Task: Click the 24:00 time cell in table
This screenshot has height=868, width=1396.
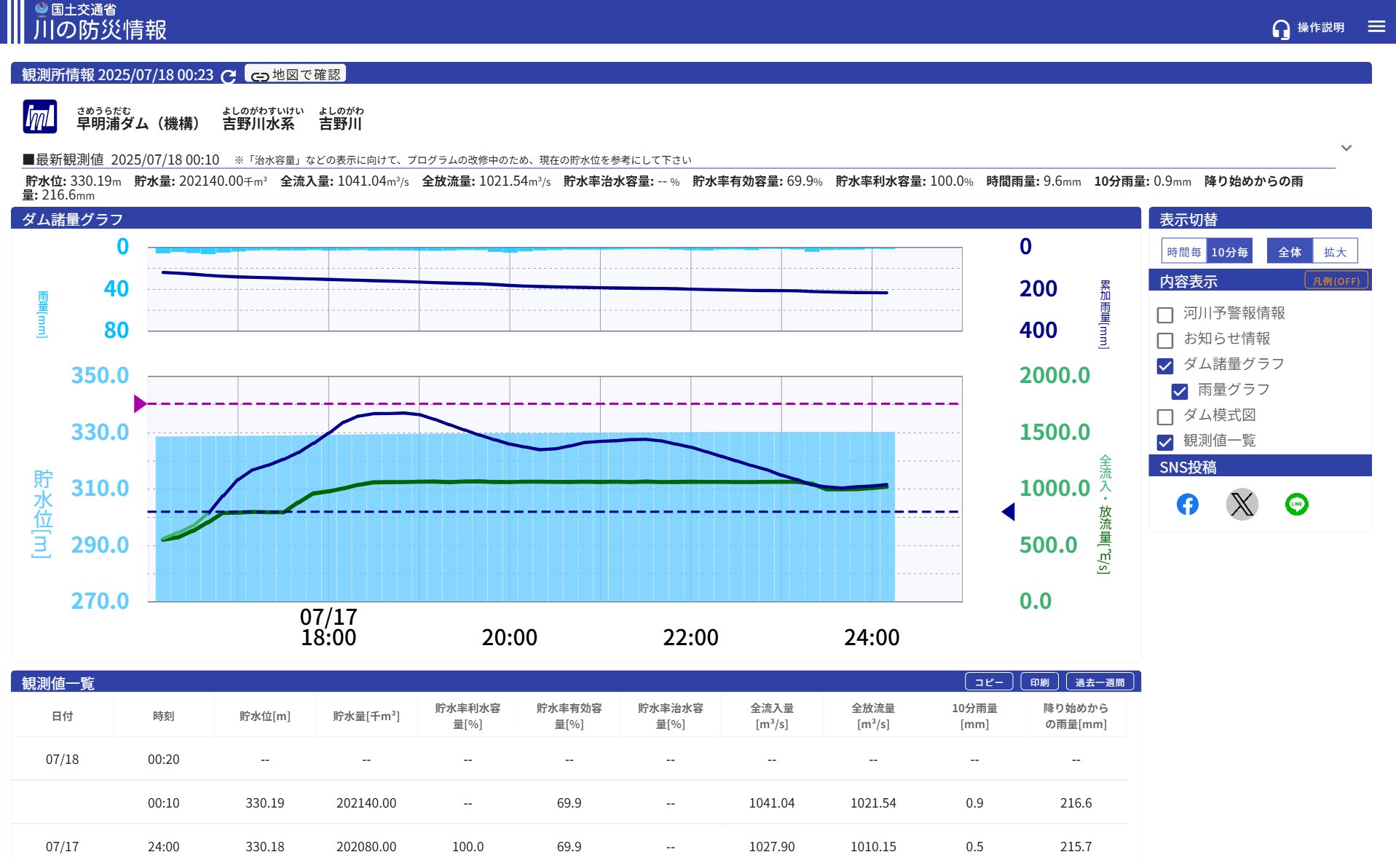Action: (163, 847)
